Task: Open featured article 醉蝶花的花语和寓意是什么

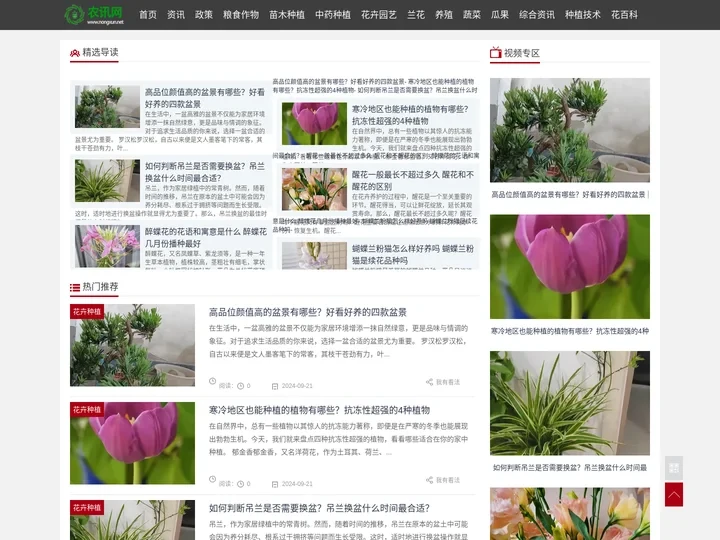Action: click(206, 237)
